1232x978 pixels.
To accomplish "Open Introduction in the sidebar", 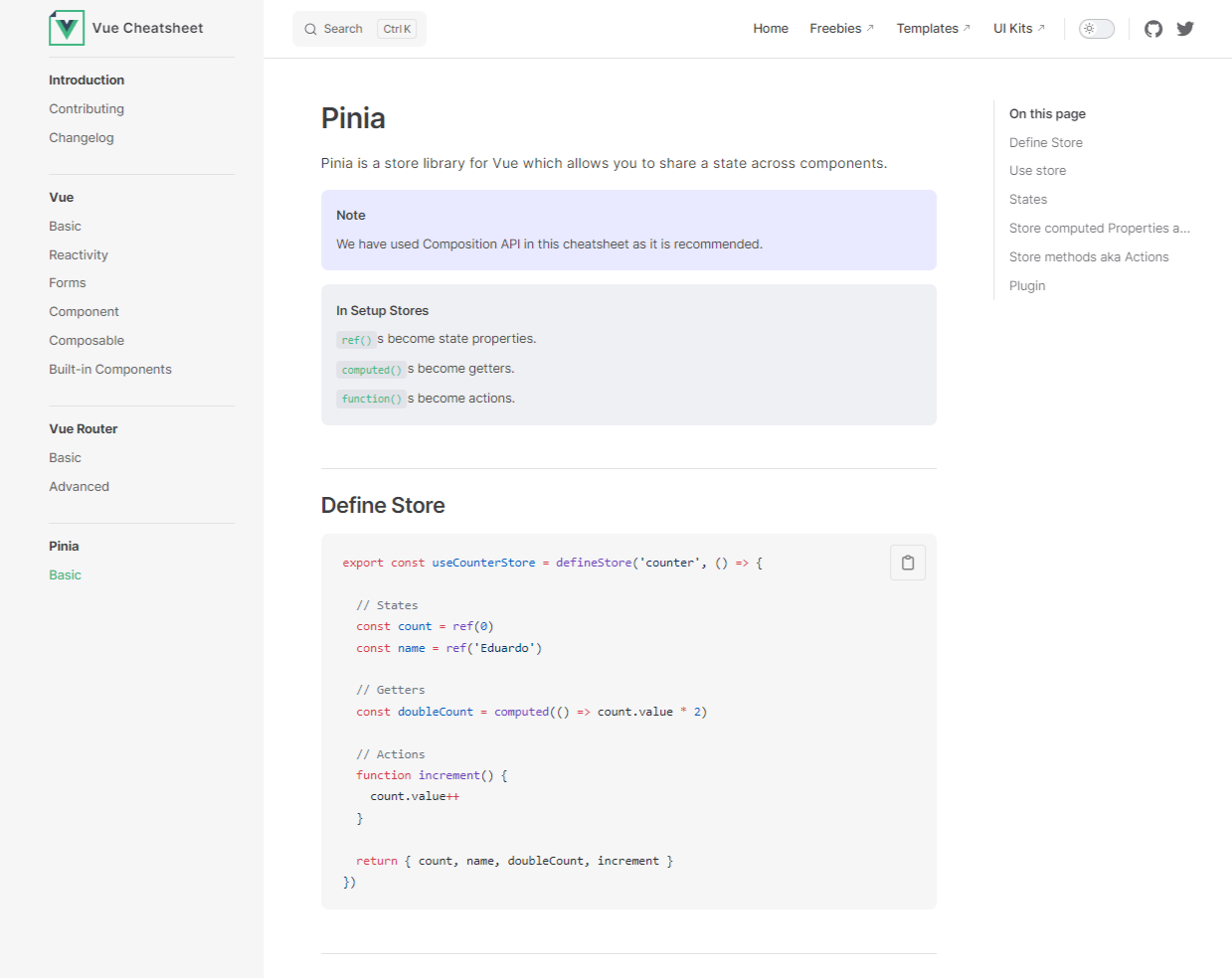I will point(87,81).
